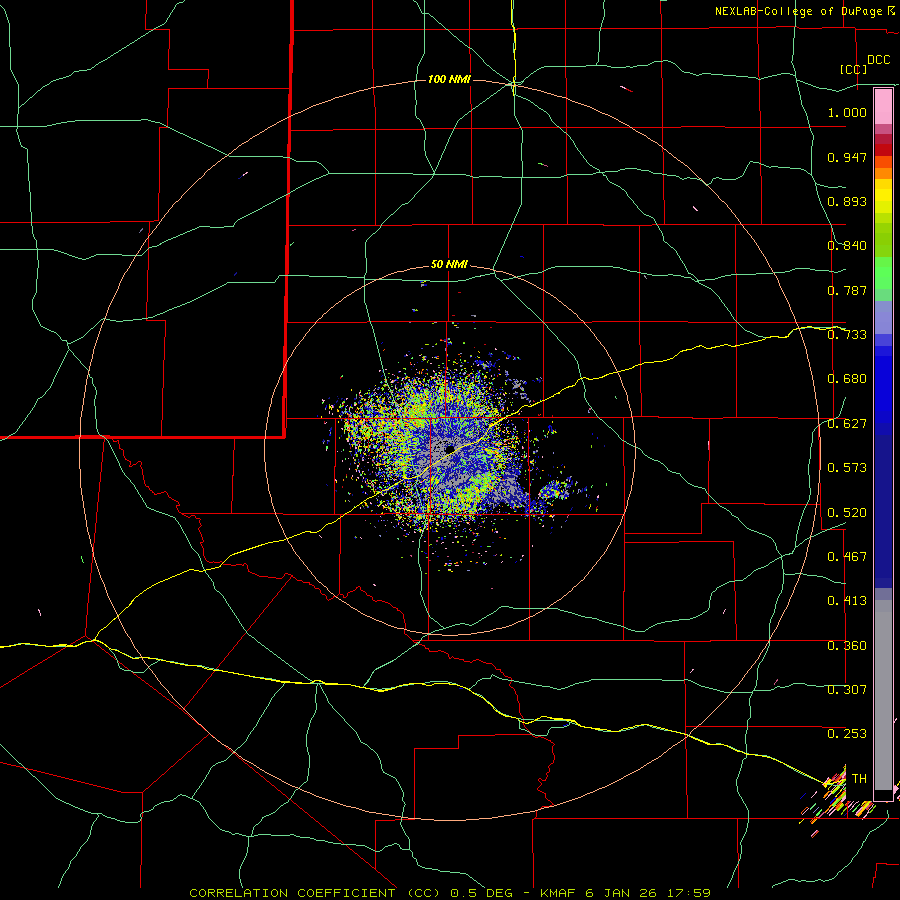The height and width of the screenshot is (900, 900).
Task: Pick the pink swatch at top of legend
Action: coord(883,106)
